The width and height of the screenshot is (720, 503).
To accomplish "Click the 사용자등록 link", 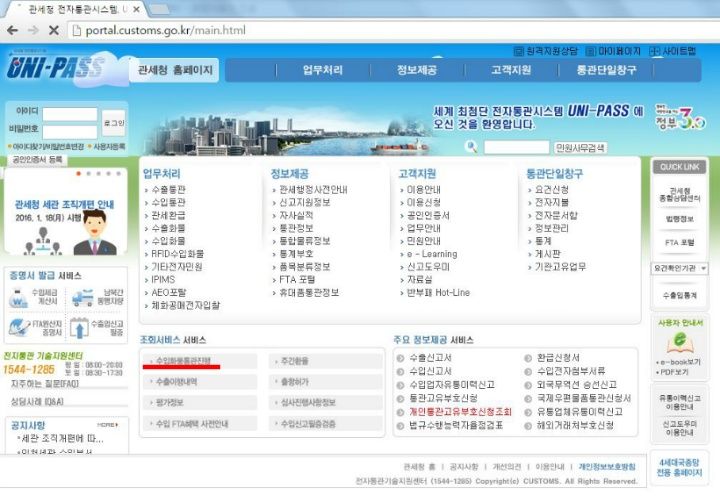I will coord(107,147).
